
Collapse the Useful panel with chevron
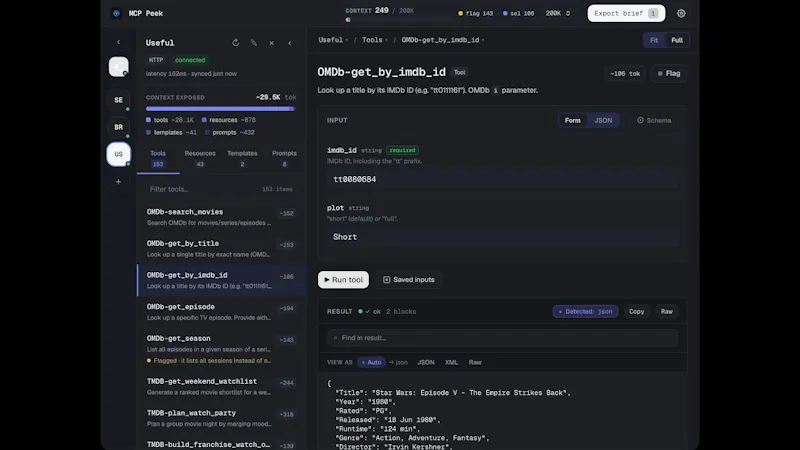[x=290, y=43]
